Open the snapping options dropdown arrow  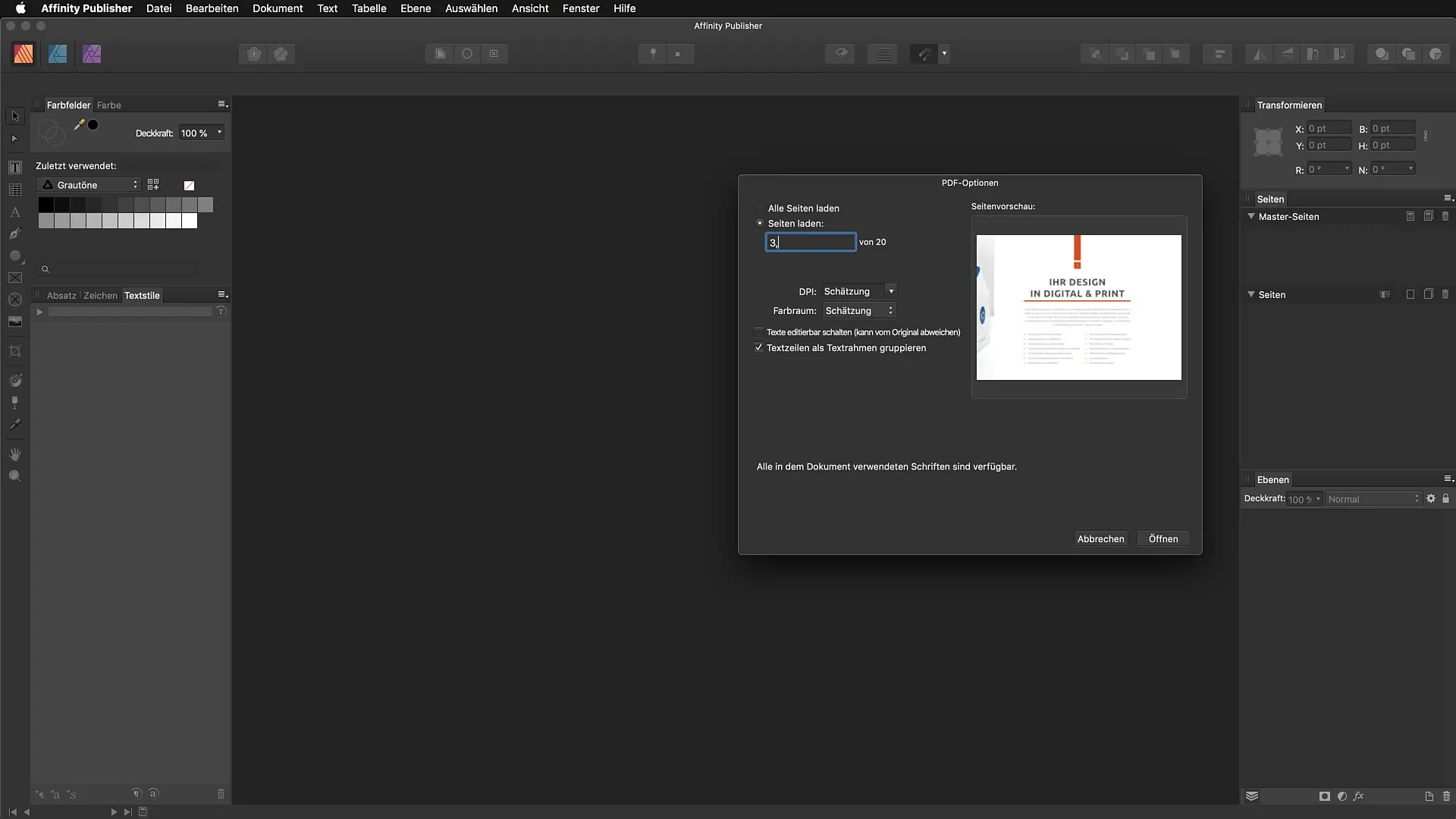tap(944, 54)
